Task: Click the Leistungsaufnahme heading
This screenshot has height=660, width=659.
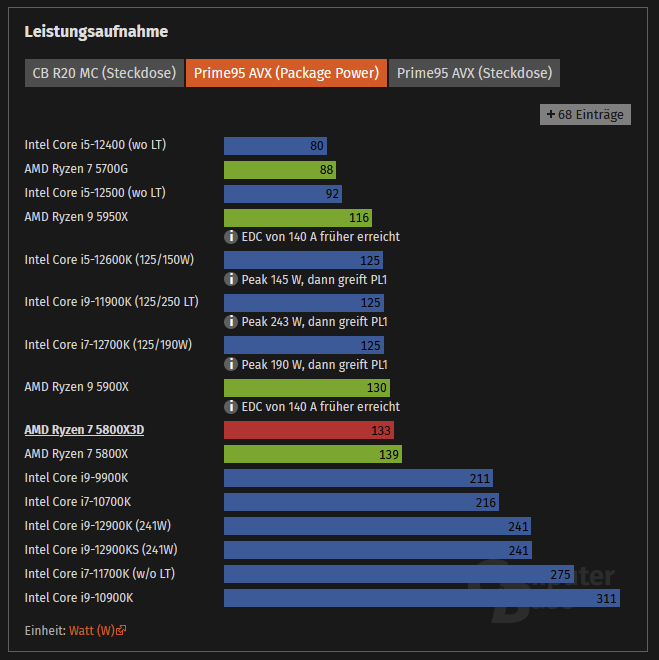Action: 96,32
